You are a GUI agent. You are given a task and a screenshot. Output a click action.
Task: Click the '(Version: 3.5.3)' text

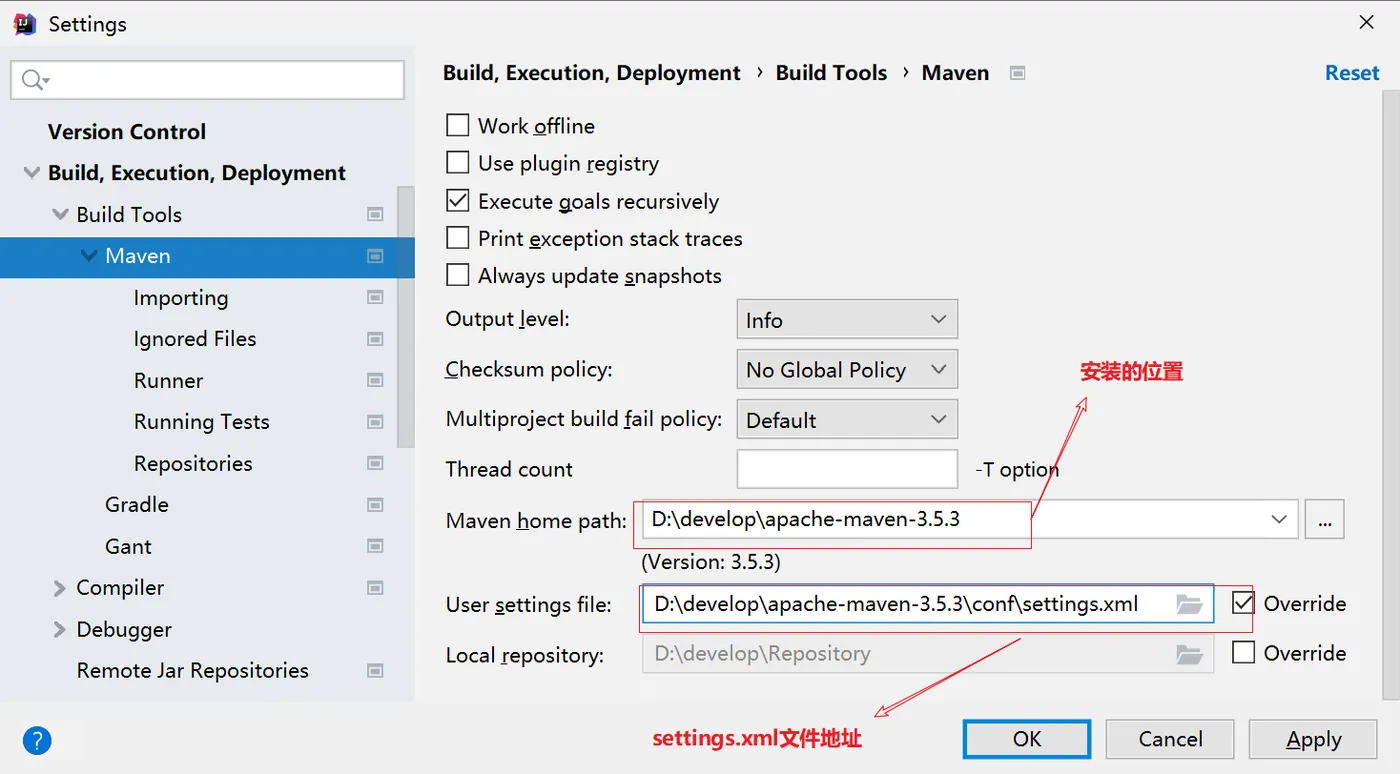tap(711, 561)
